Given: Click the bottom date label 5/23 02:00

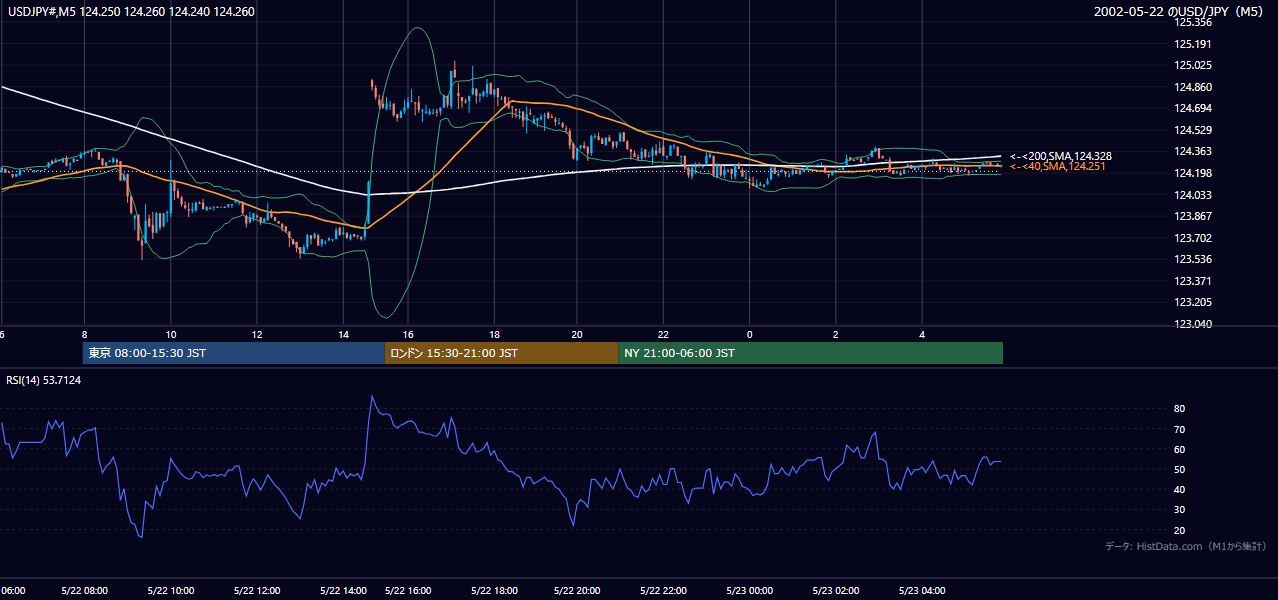Looking at the screenshot, I should tap(836, 590).
